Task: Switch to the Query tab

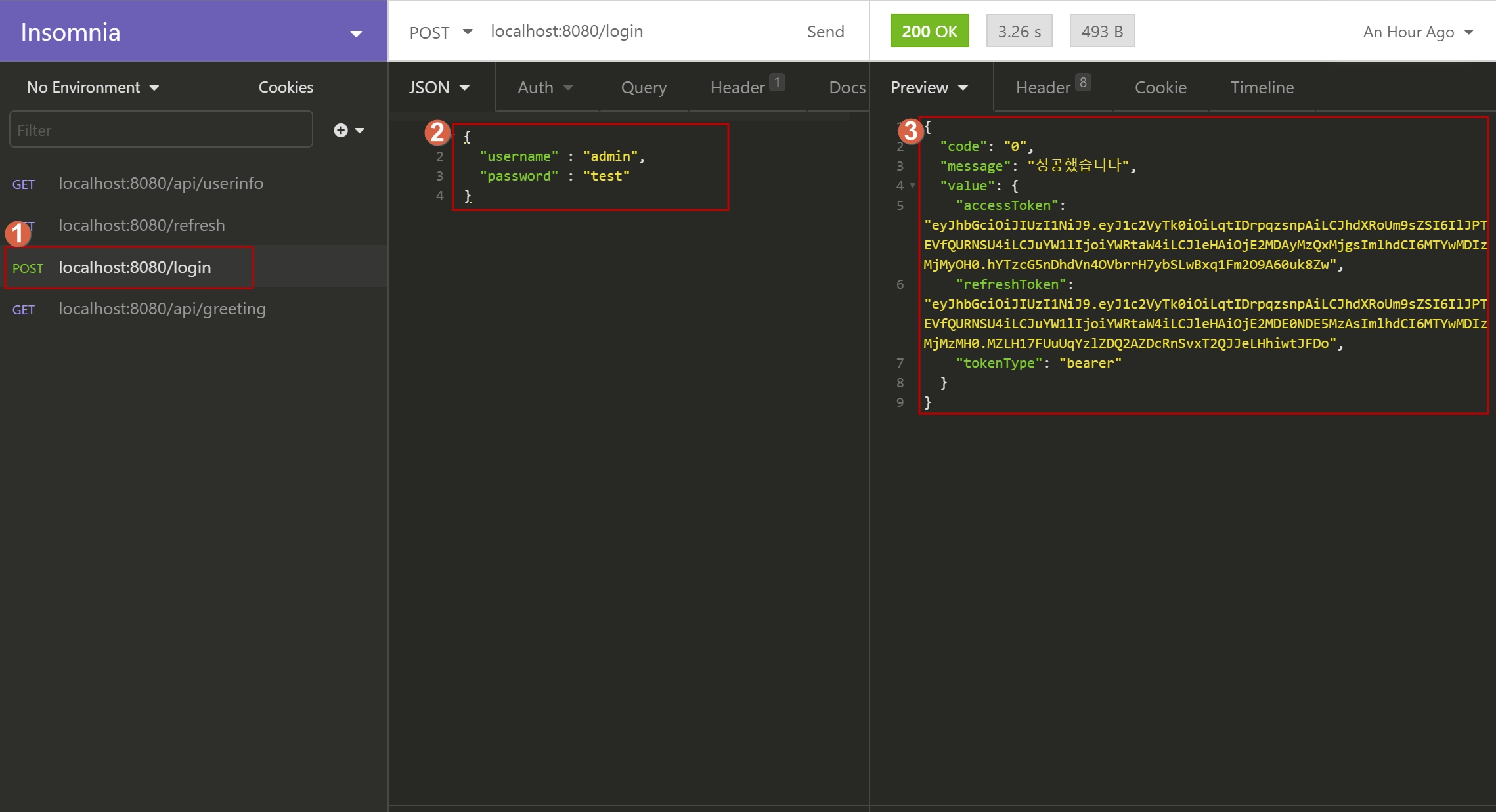Action: (x=644, y=87)
